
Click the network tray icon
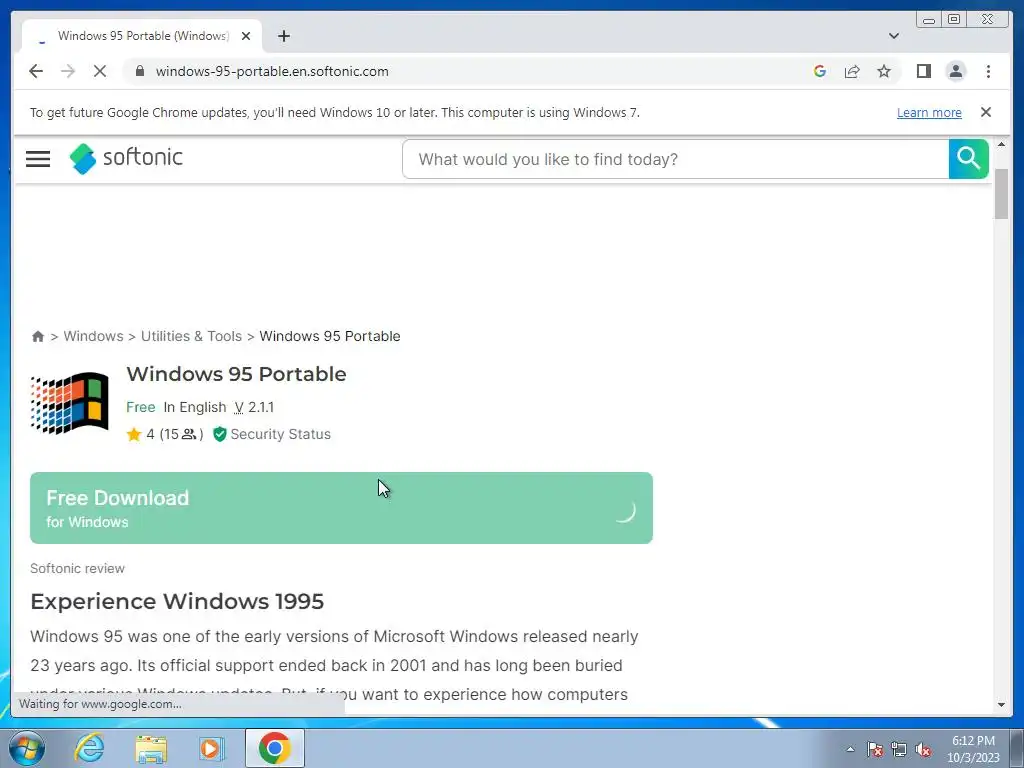(x=899, y=749)
